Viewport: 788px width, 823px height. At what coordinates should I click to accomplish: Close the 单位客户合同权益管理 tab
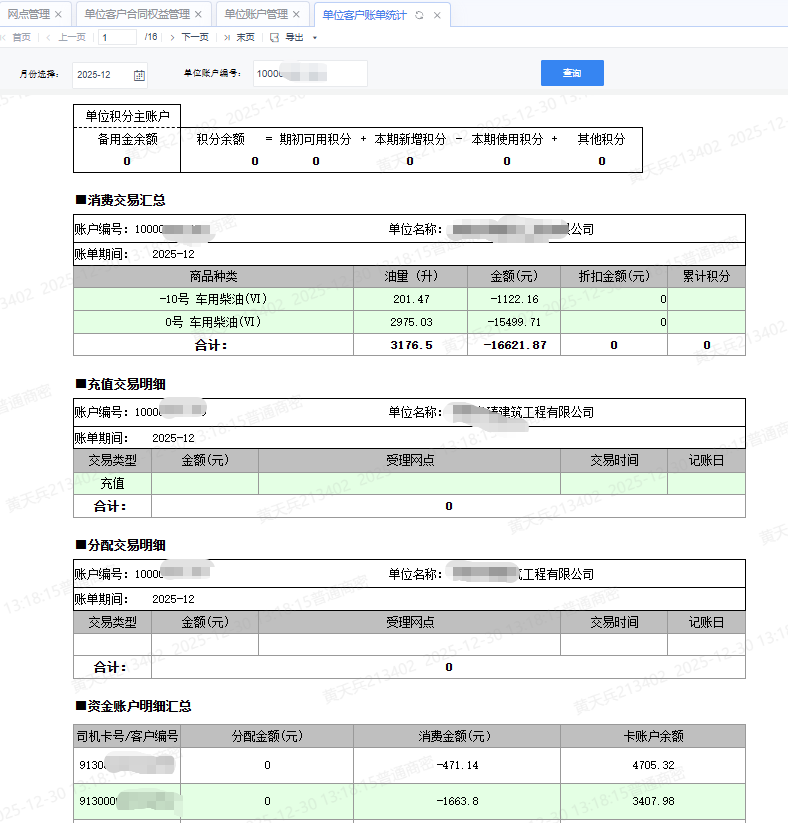point(198,15)
